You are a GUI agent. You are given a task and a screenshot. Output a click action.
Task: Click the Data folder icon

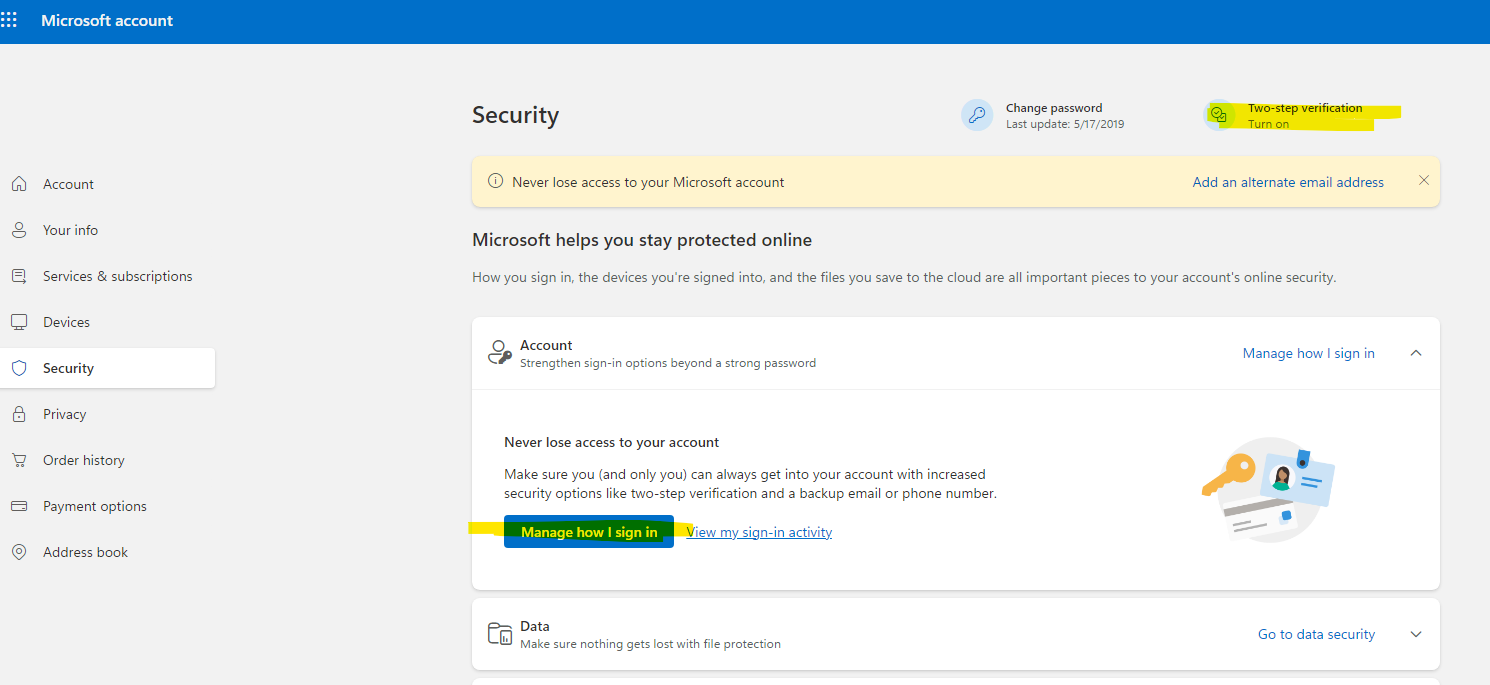click(x=500, y=634)
